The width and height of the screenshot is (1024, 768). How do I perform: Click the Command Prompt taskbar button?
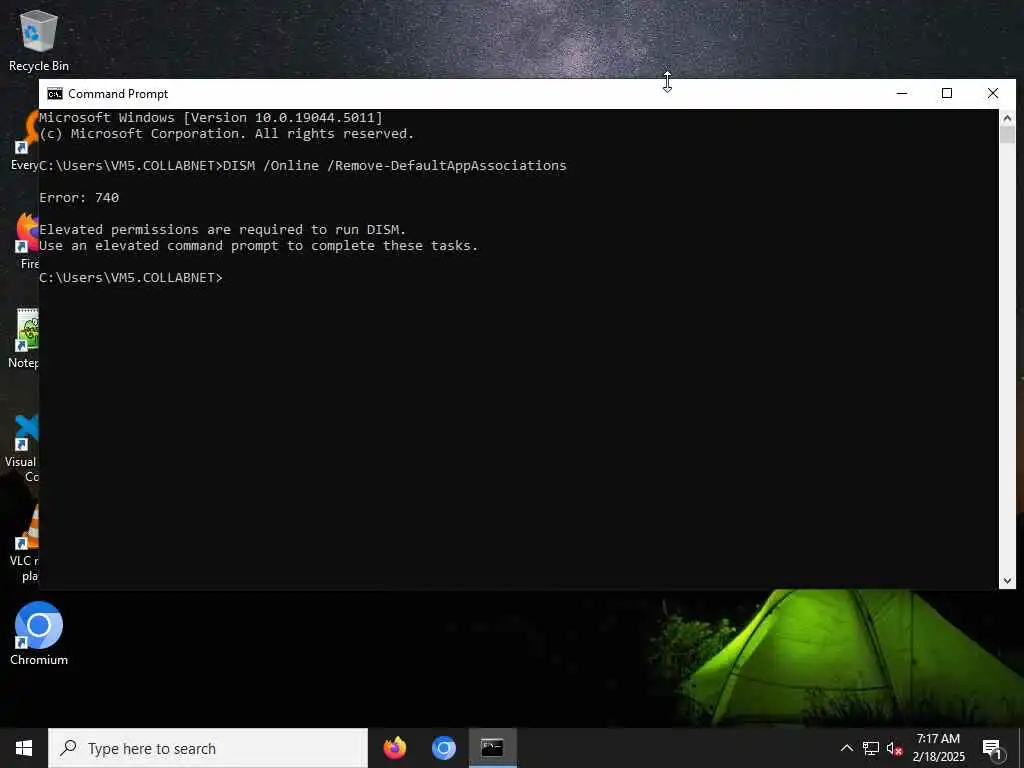pyautogui.click(x=492, y=748)
